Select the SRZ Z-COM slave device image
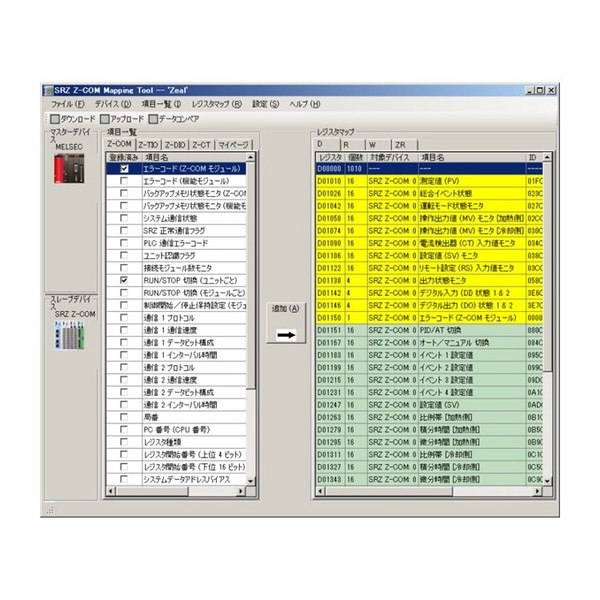600x600 pixels. pyautogui.click(x=69, y=335)
